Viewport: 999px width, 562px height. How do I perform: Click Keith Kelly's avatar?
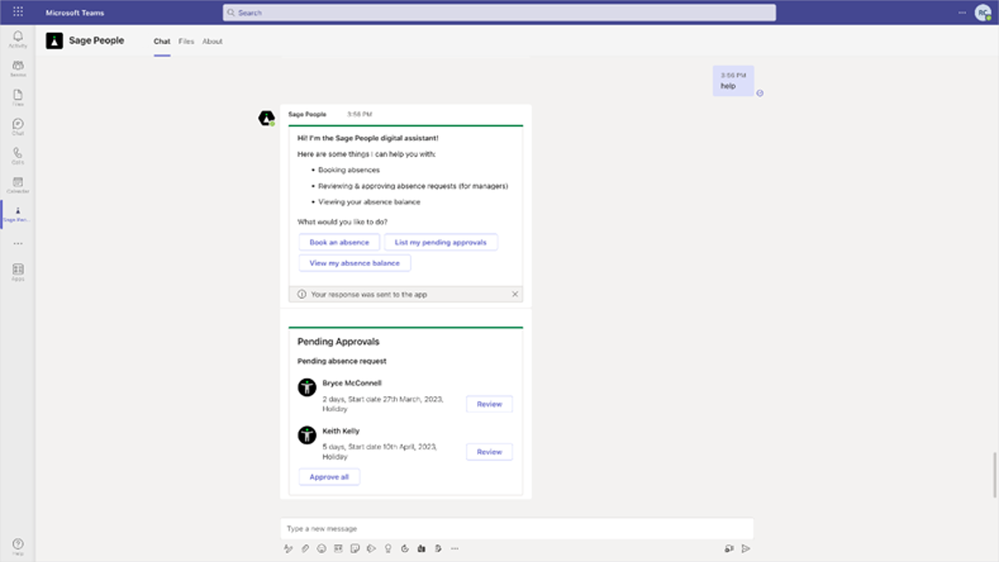point(307,435)
